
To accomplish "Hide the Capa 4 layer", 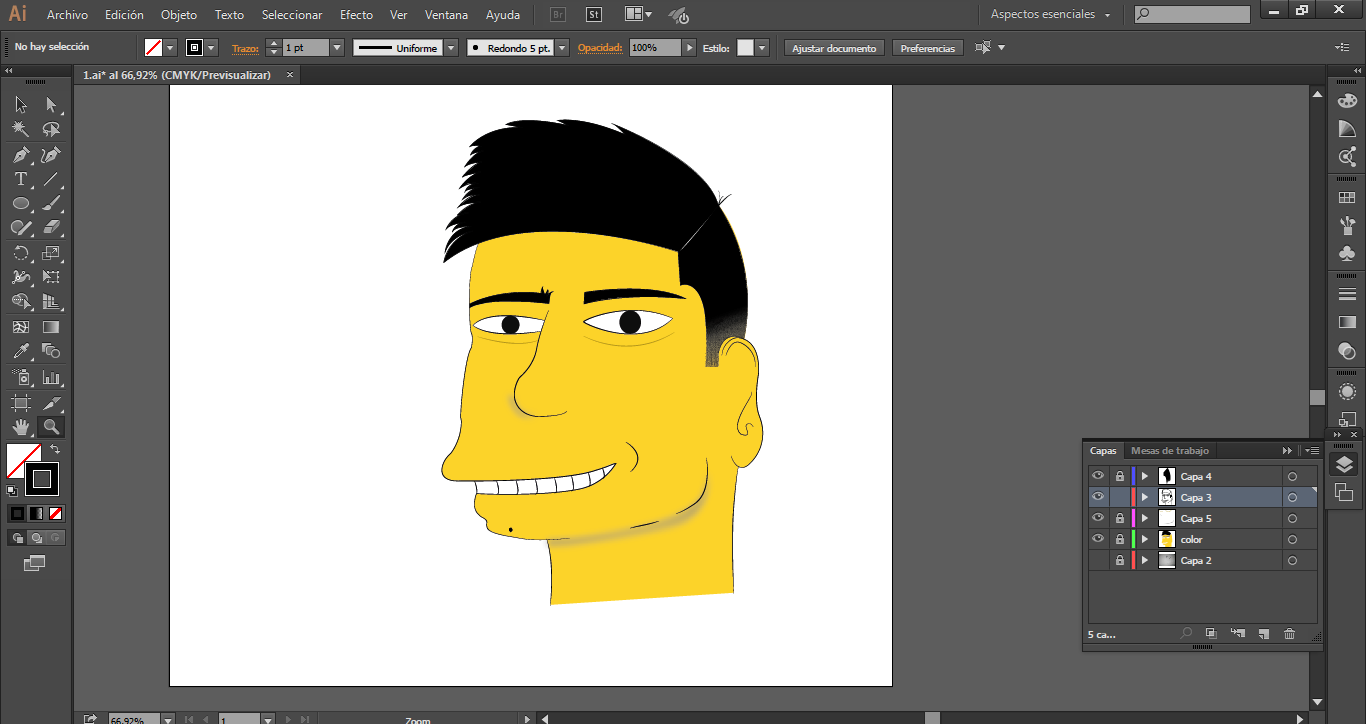I will [1098, 476].
